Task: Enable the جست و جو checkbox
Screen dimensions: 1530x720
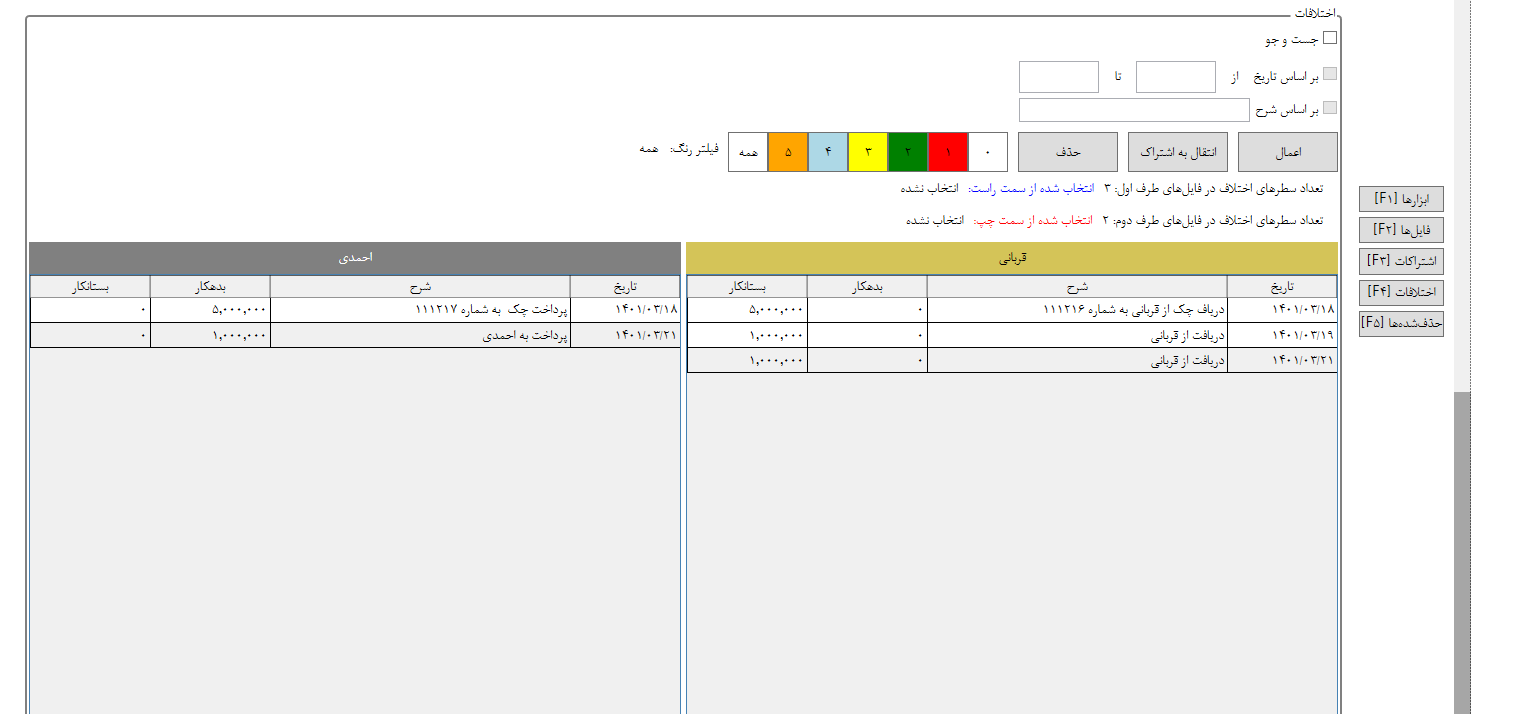Action: pyautogui.click(x=1329, y=39)
